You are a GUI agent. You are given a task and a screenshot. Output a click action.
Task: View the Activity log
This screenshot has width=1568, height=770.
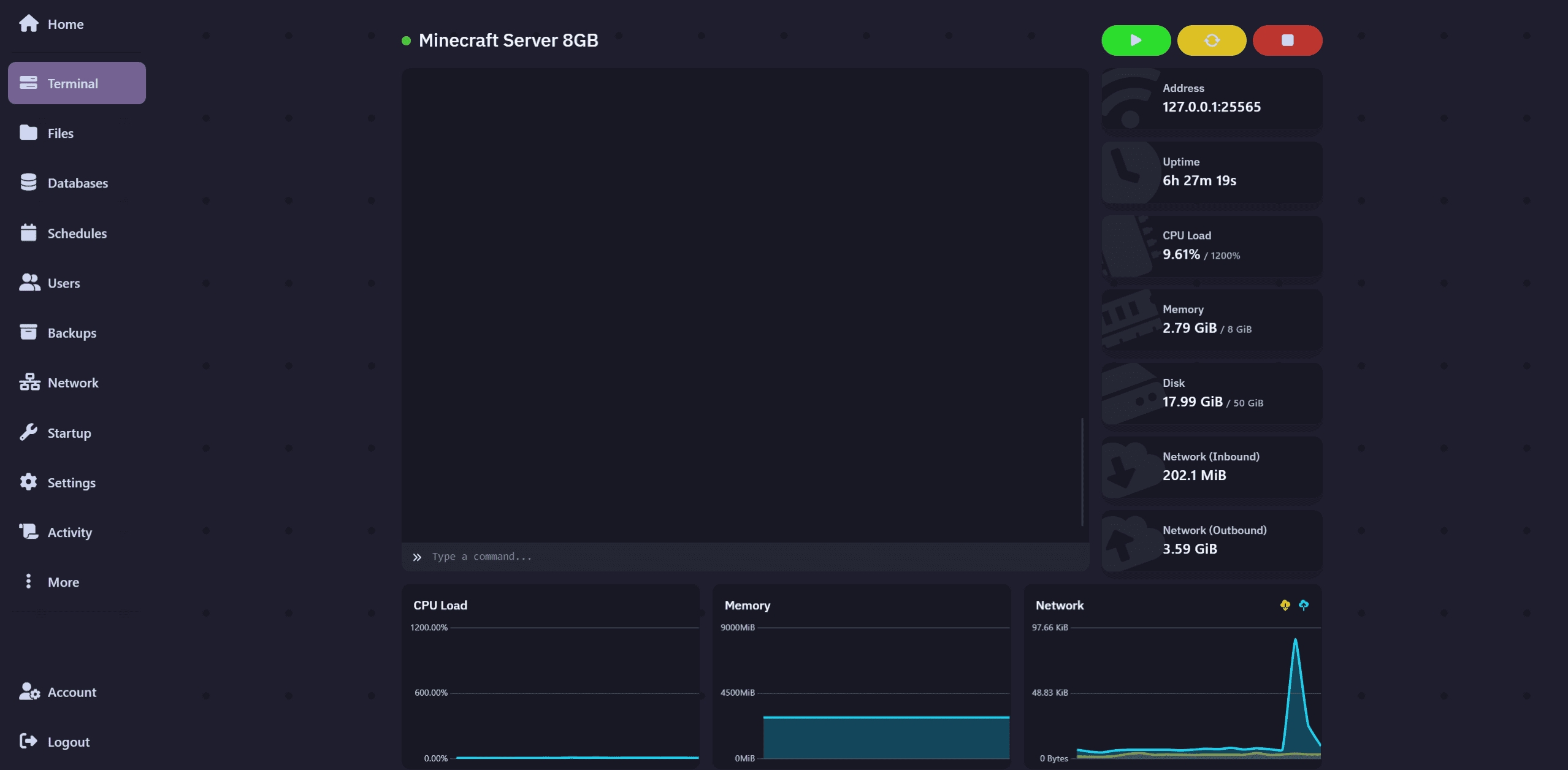click(69, 532)
